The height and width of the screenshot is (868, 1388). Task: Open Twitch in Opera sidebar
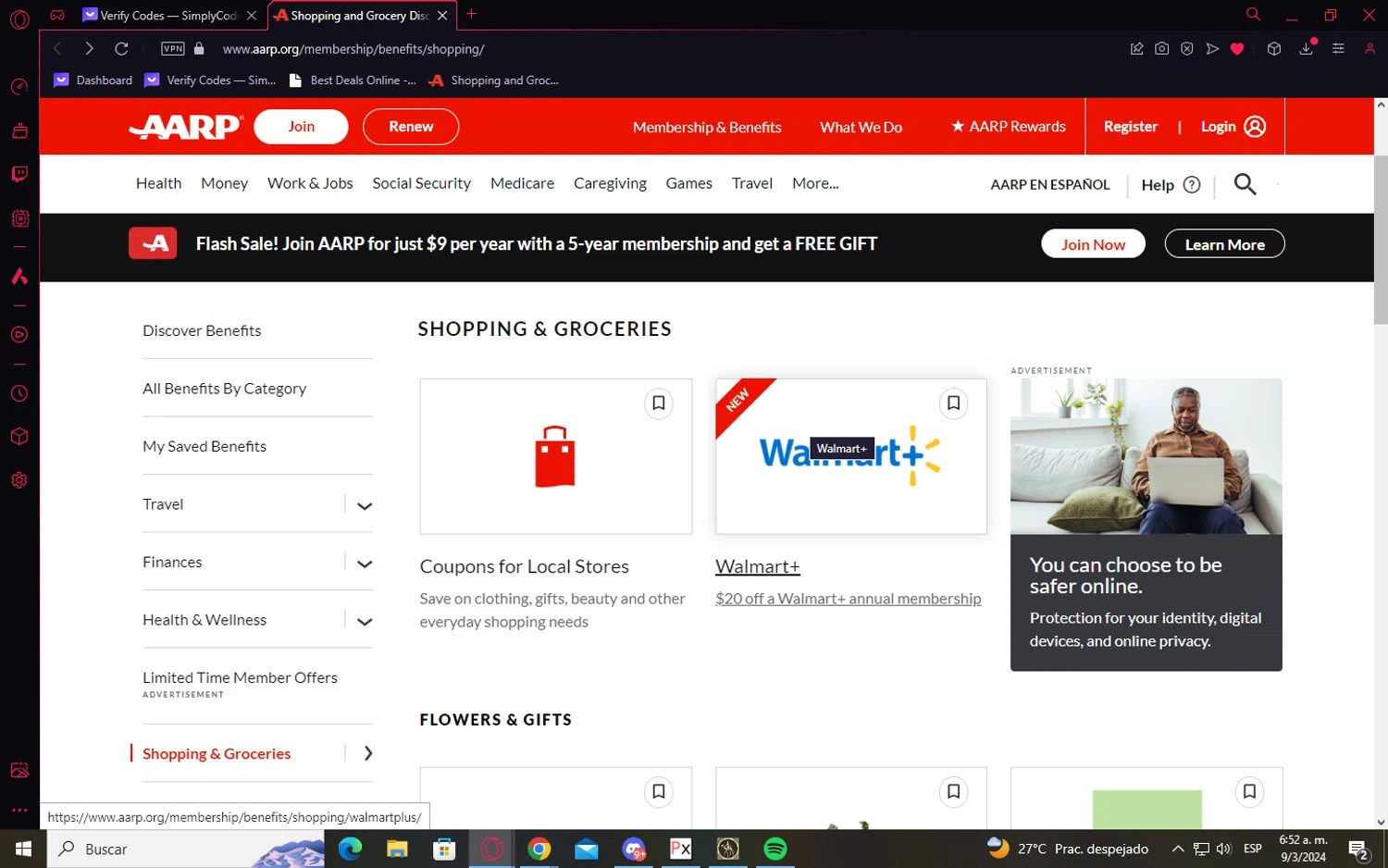tap(19, 174)
